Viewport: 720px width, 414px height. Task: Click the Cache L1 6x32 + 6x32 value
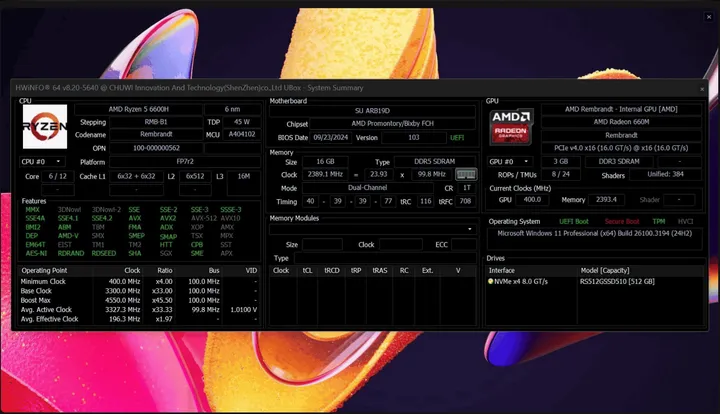tap(136, 176)
